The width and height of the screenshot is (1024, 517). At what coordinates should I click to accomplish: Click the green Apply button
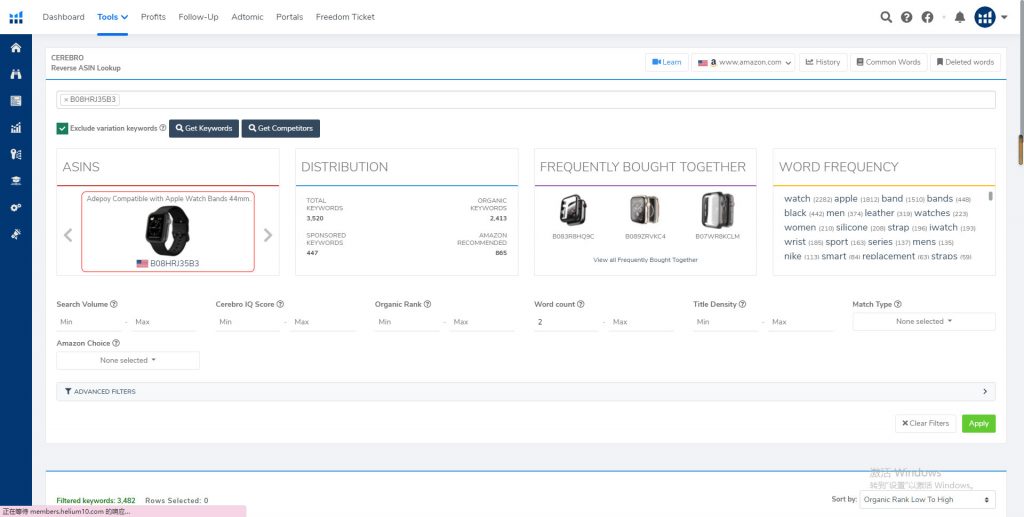coord(978,423)
